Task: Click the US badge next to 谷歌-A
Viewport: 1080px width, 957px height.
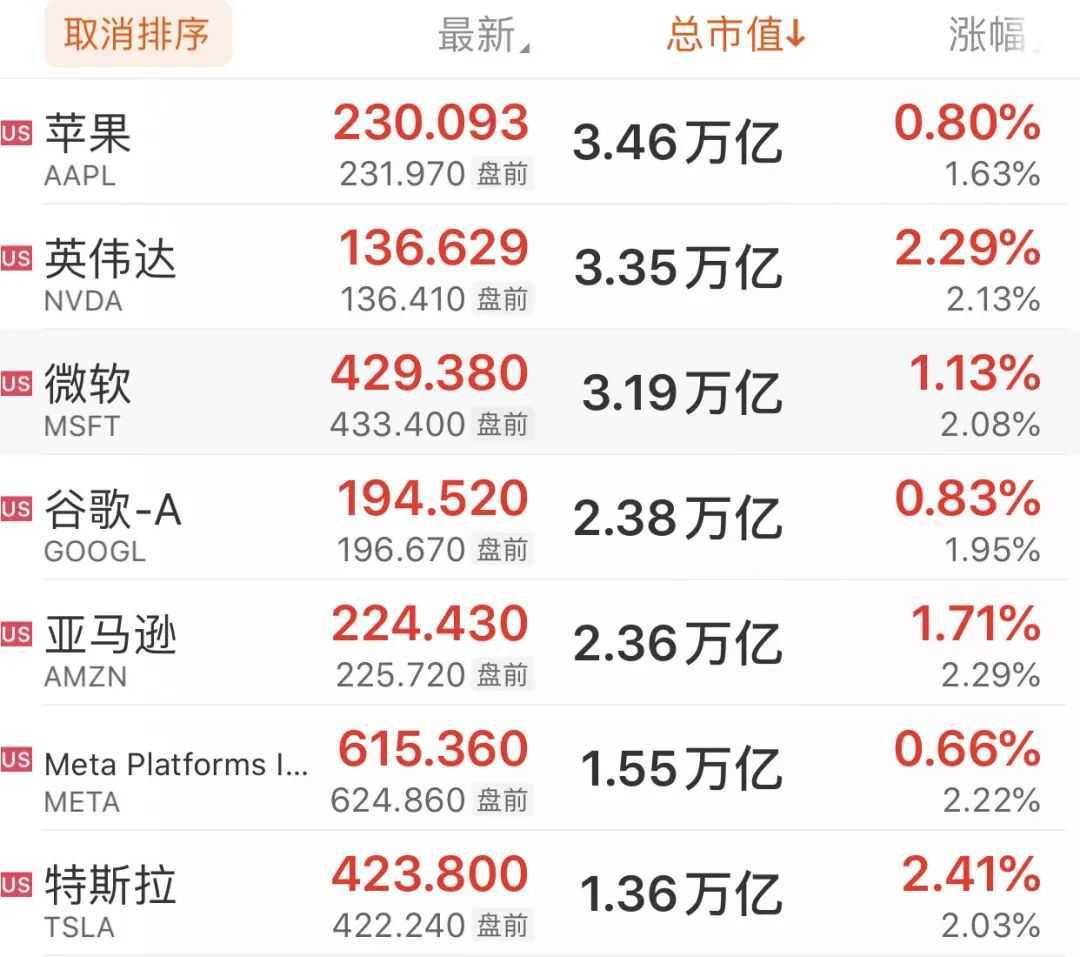Action: point(16,509)
